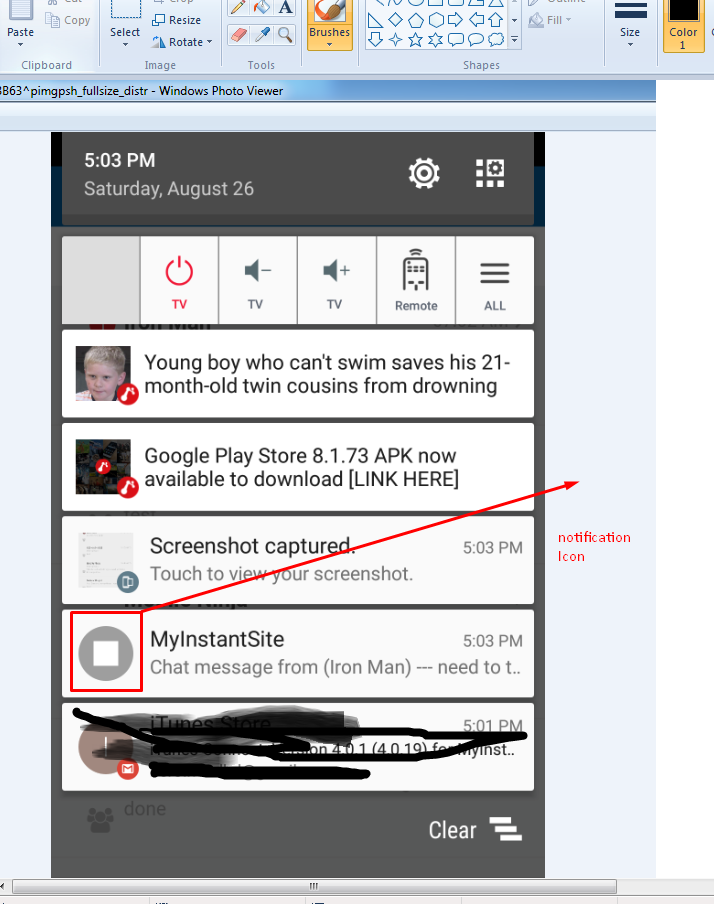Tap the red TV power button
The width and height of the screenshot is (714, 904).
[x=179, y=280]
